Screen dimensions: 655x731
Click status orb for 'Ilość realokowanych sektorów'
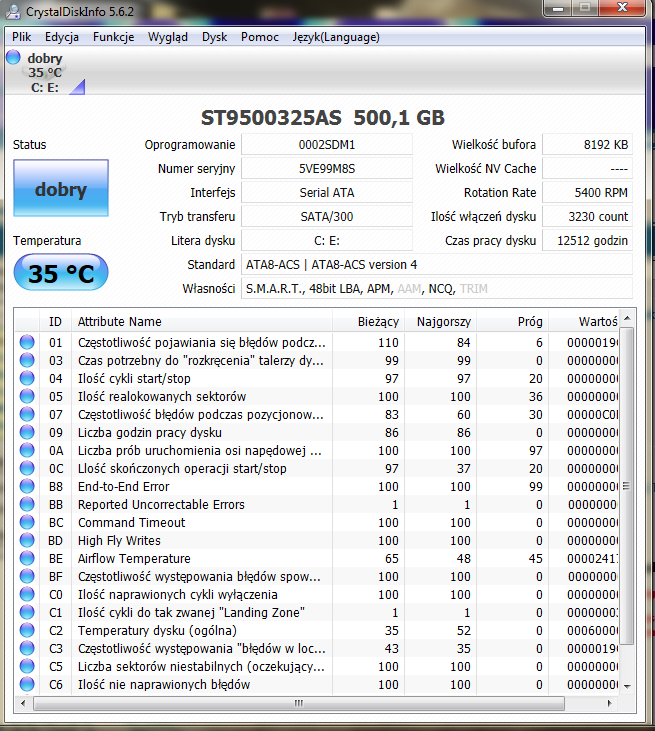[27, 396]
